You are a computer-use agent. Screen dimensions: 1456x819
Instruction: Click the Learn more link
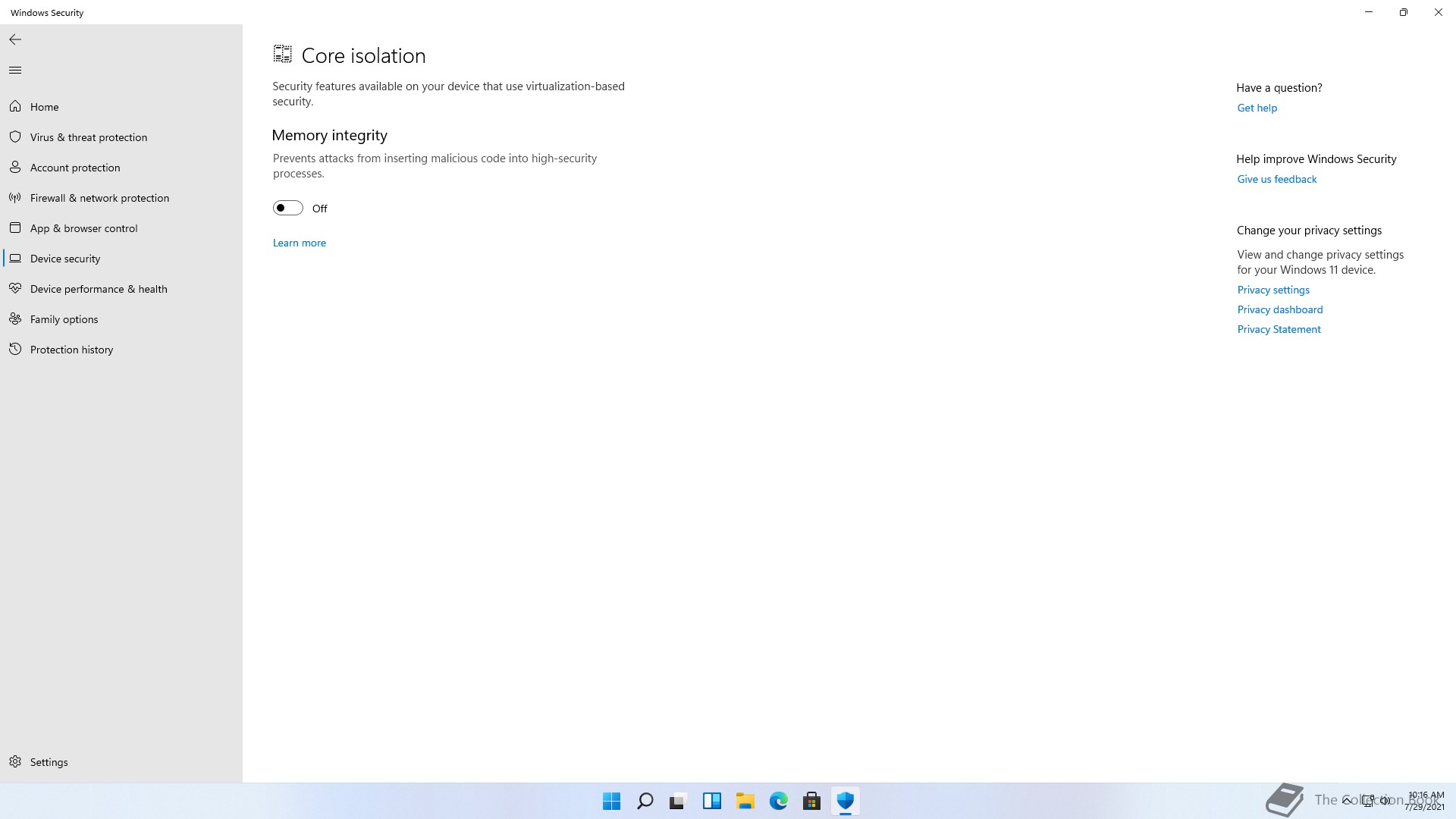click(x=299, y=243)
